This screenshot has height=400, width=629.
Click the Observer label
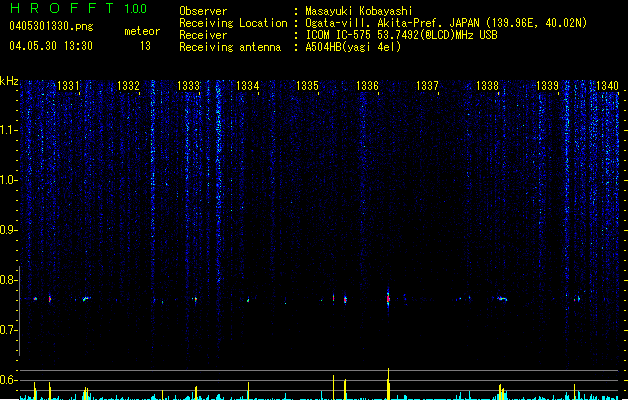tap(203, 11)
